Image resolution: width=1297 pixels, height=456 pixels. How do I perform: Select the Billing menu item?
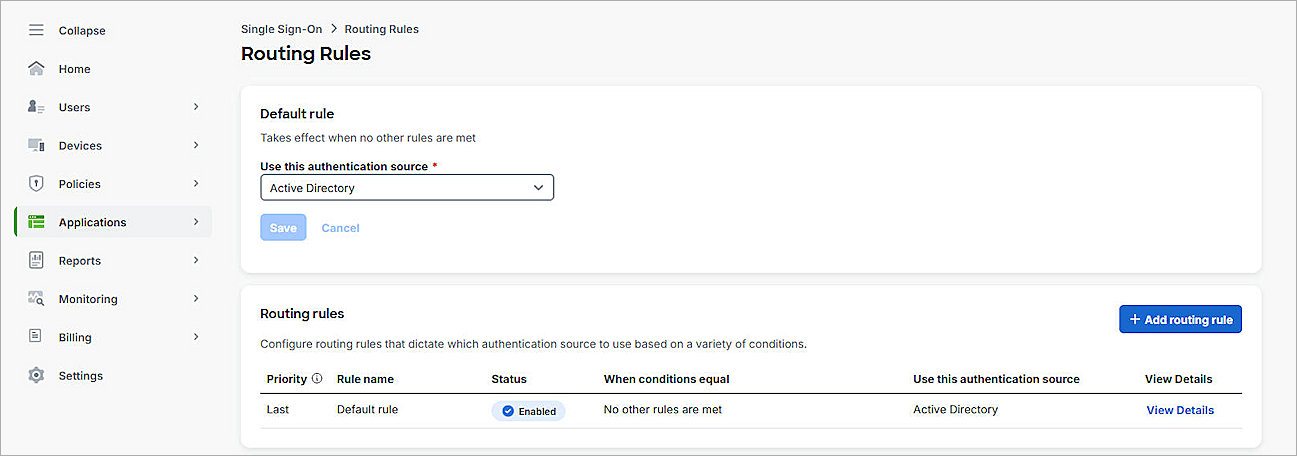75,337
